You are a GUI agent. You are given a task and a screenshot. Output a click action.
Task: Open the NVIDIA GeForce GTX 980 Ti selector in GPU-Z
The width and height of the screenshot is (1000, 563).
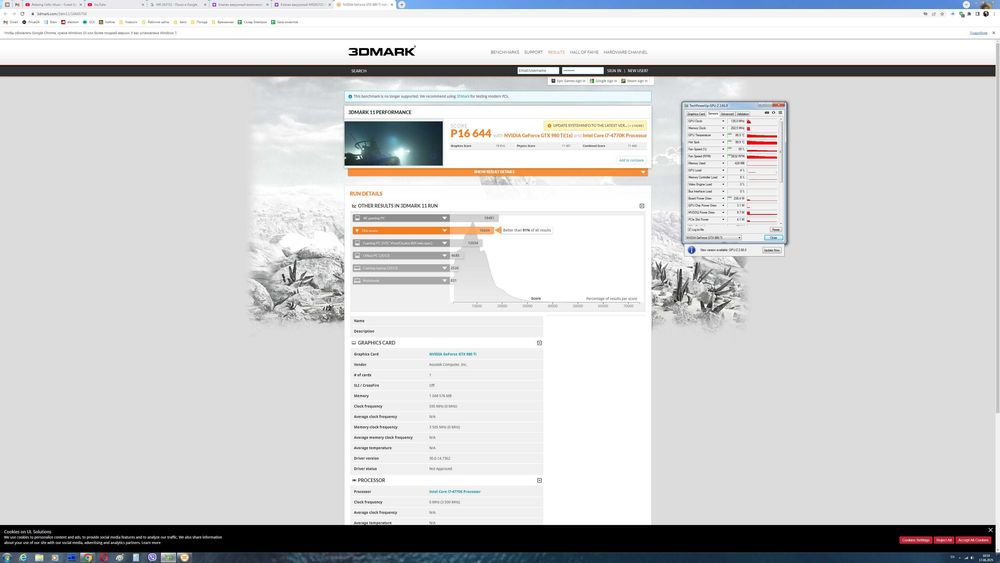(714, 238)
